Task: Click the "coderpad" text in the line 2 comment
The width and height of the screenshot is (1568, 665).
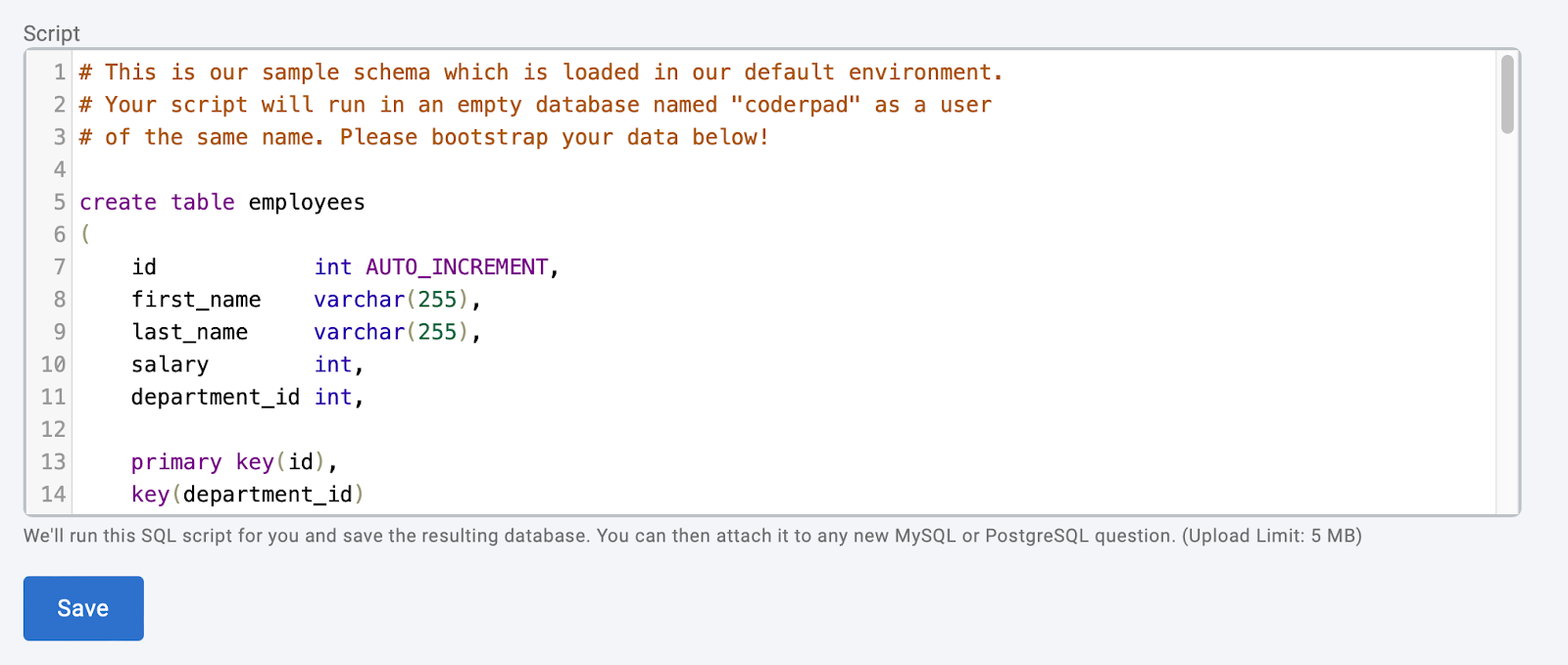Action: [x=795, y=105]
